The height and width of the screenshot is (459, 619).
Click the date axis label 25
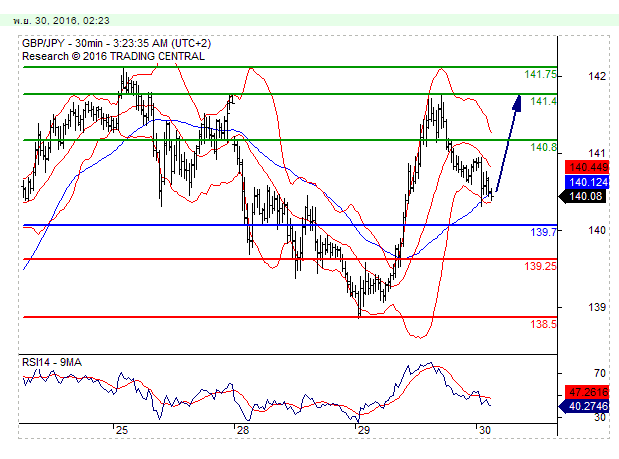click(122, 430)
